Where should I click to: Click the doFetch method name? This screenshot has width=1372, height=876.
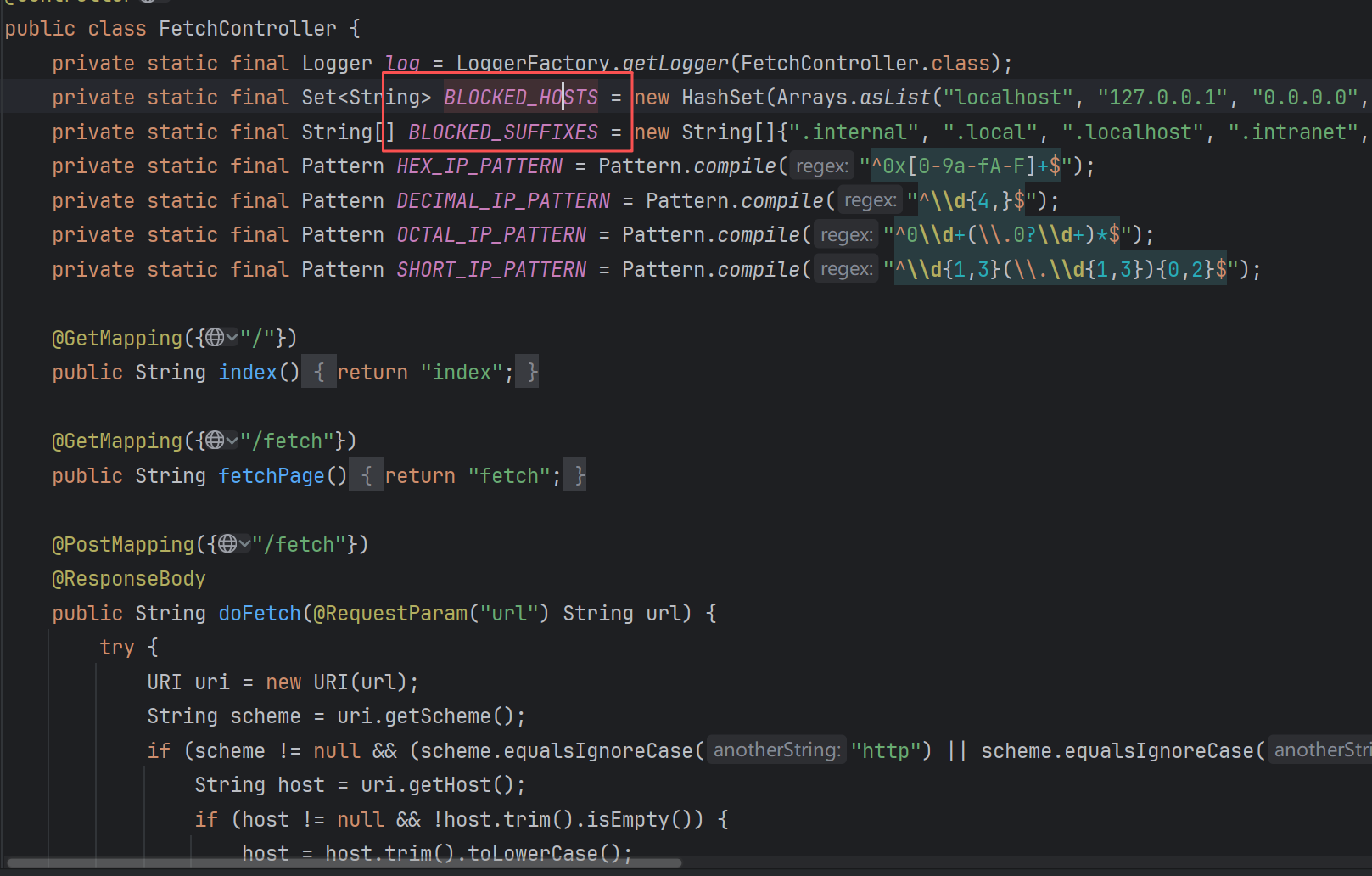(260, 614)
